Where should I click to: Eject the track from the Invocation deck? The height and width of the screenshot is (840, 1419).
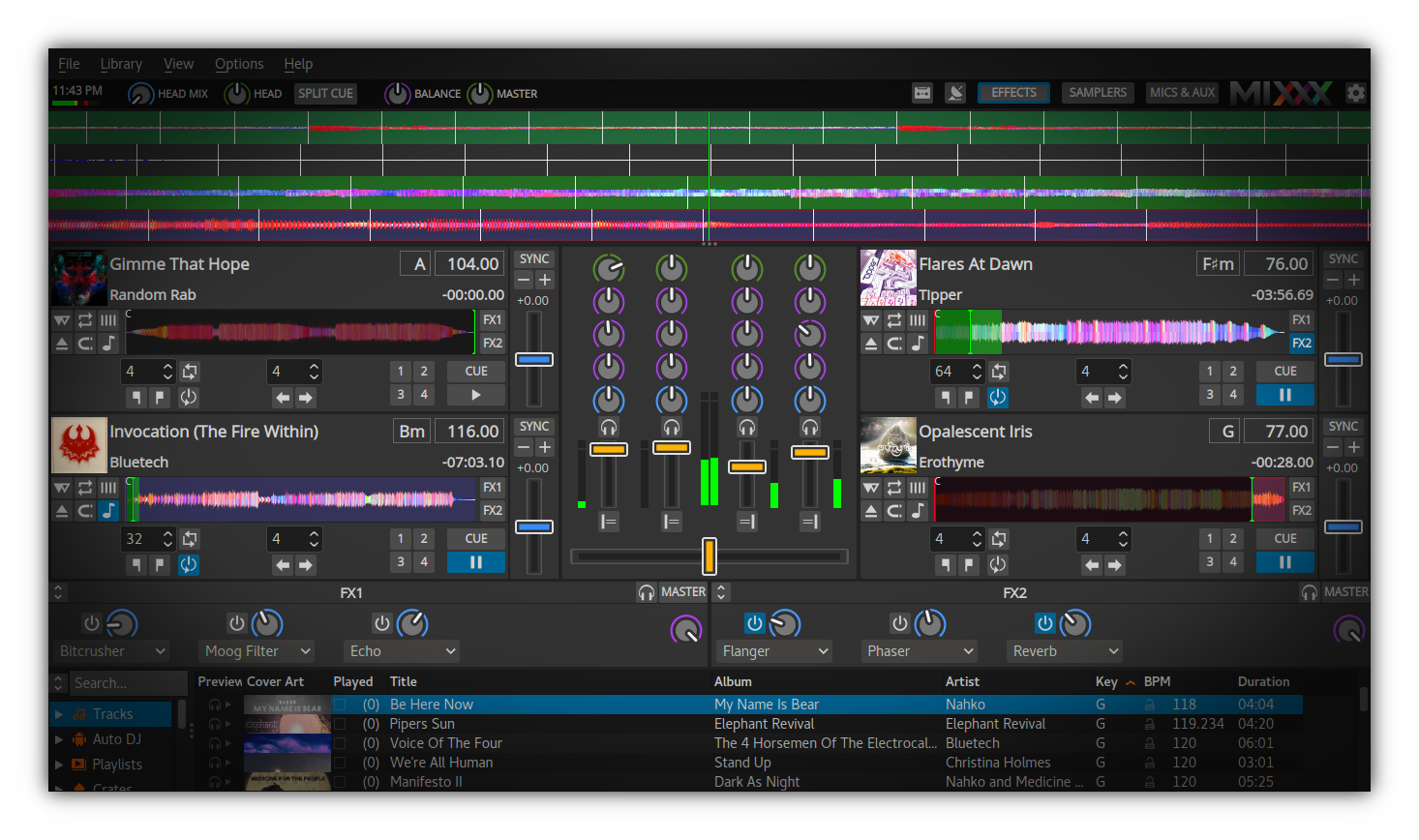[x=62, y=510]
